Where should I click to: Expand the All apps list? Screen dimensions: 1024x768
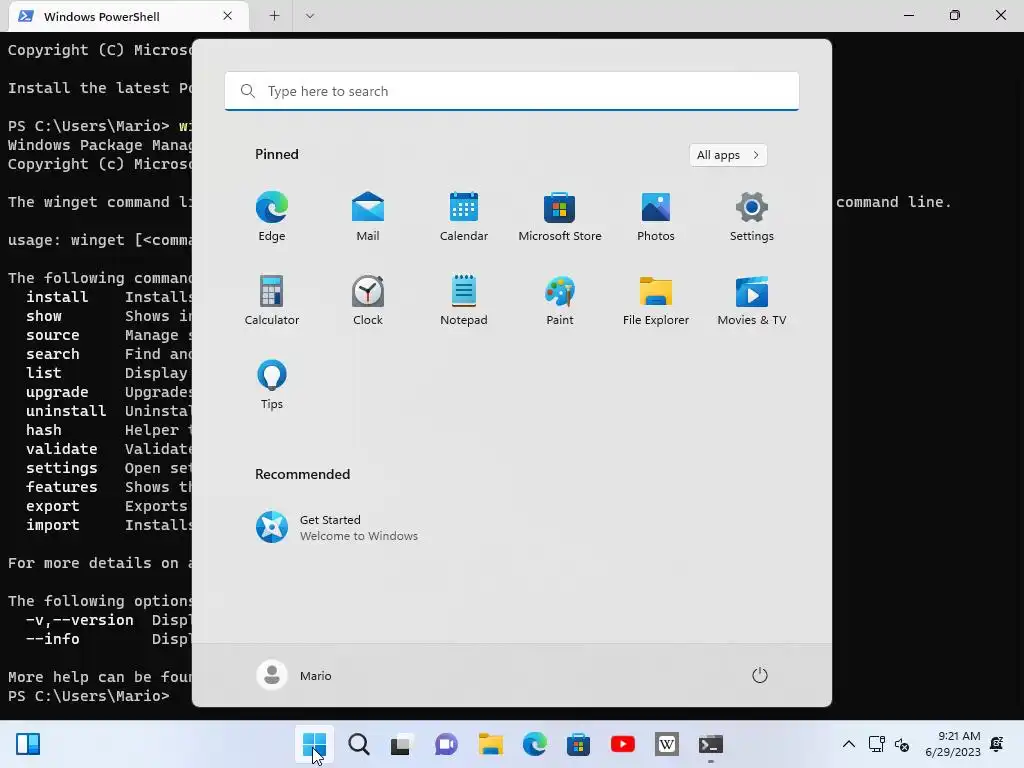pos(728,155)
